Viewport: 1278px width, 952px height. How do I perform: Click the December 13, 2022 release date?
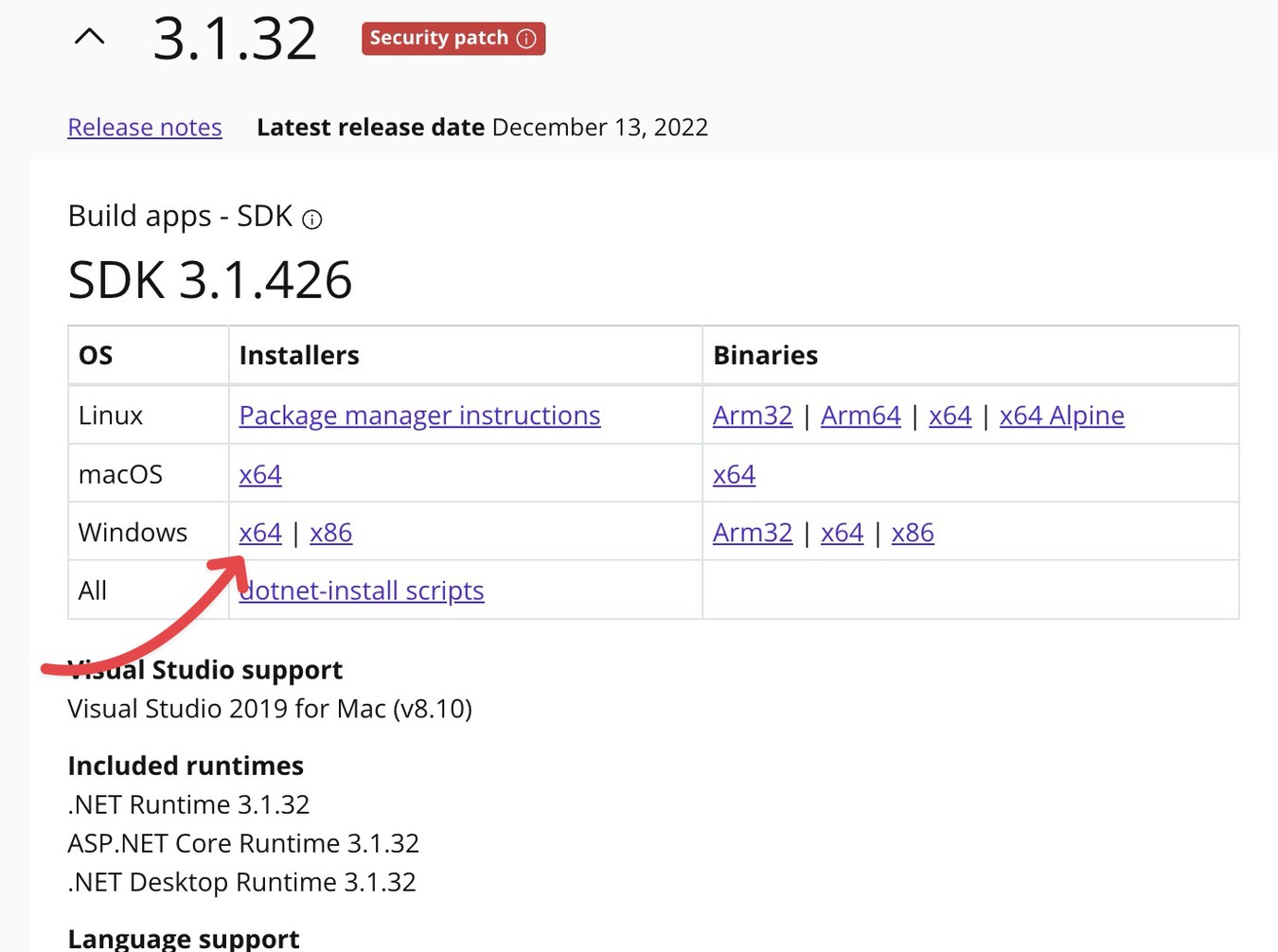(600, 128)
